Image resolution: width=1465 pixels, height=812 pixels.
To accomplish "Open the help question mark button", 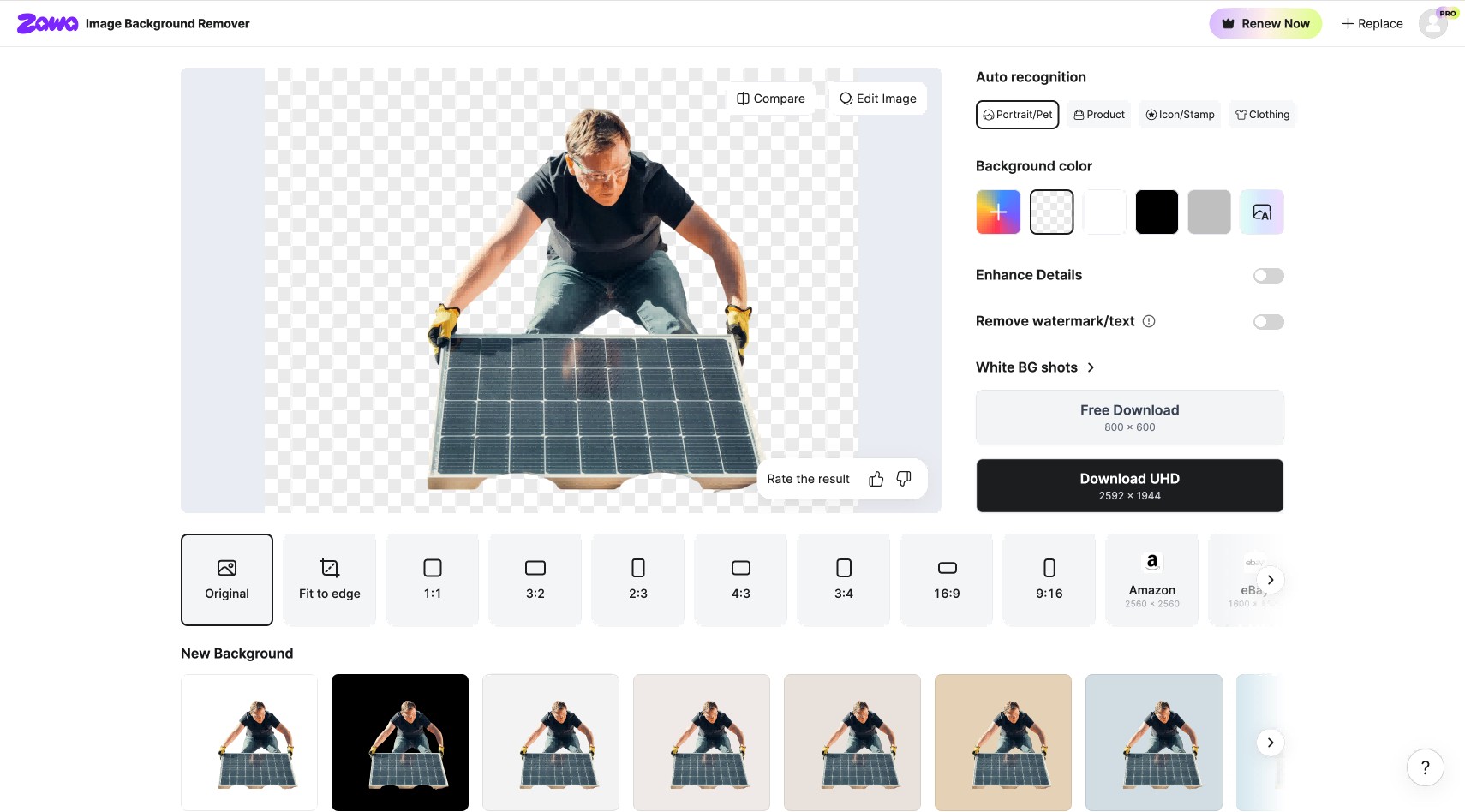I will pos(1426,767).
